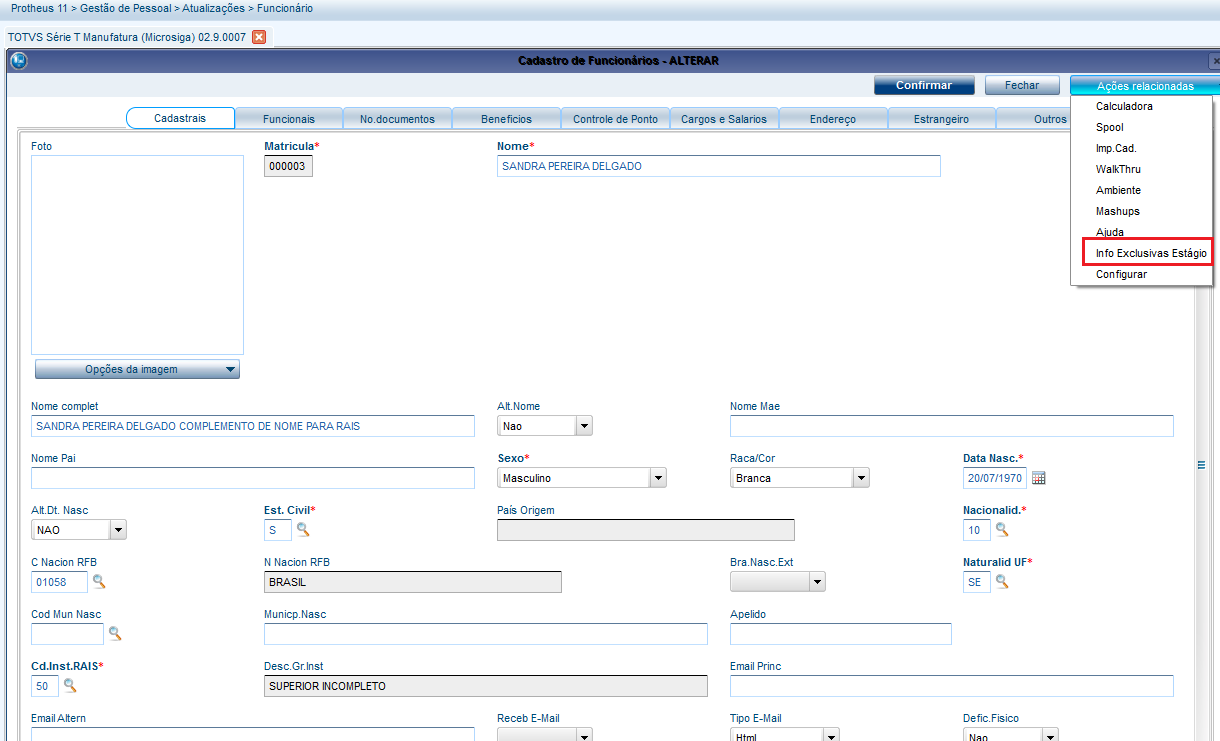
Task: Switch to the No.documentos tab
Action: tap(397, 119)
